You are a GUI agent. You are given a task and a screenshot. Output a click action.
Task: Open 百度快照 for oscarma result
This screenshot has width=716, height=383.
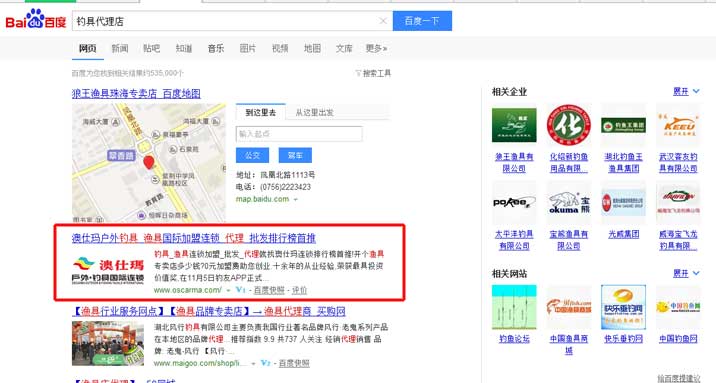tap(269, 290)
